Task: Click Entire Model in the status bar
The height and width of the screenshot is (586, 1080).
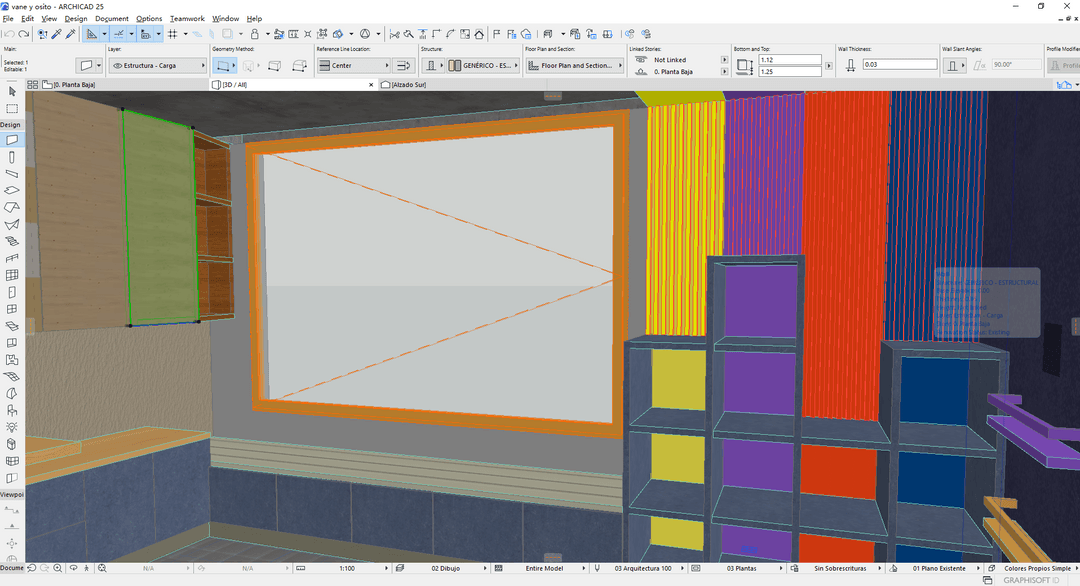Action: [x=546, y=568]
